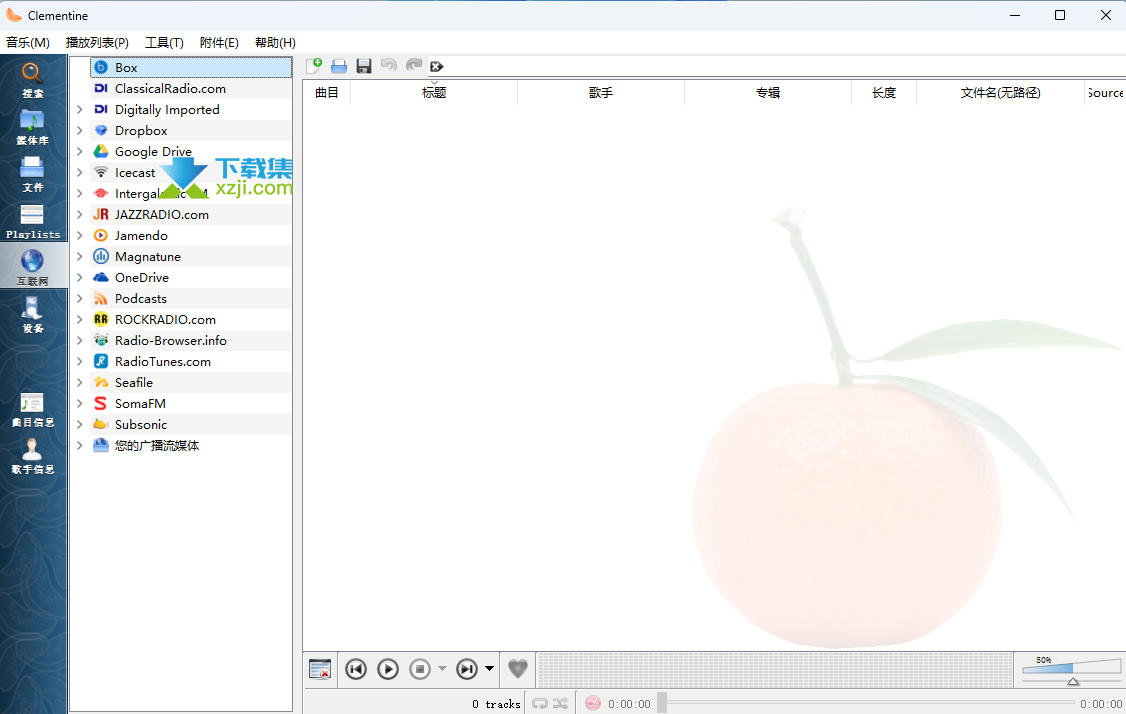Open the stop button dropdown arrow
This screenshot has height=714, width=1126.
pyautogui.click(x=442, y=669)
